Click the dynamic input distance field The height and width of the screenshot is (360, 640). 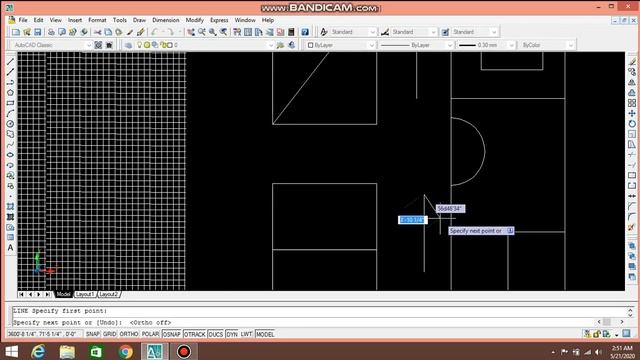point(413,220)
